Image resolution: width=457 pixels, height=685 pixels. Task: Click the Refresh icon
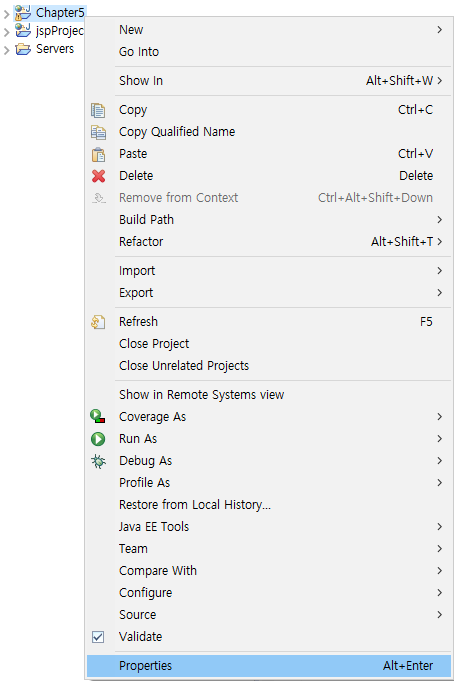click(98, 322)
